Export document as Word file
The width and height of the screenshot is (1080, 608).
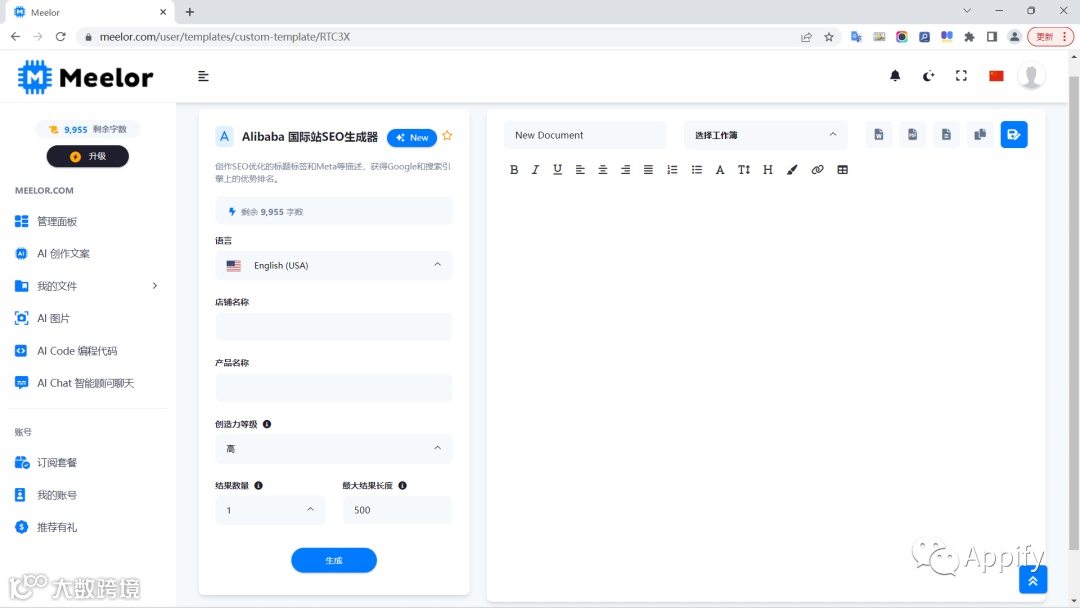pyautogui.click(x=879, y=134)
